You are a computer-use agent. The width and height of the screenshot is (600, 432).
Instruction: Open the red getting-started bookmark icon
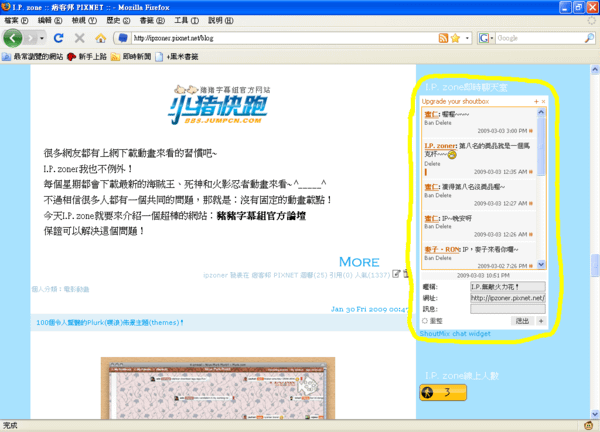(x=71, y=57)
